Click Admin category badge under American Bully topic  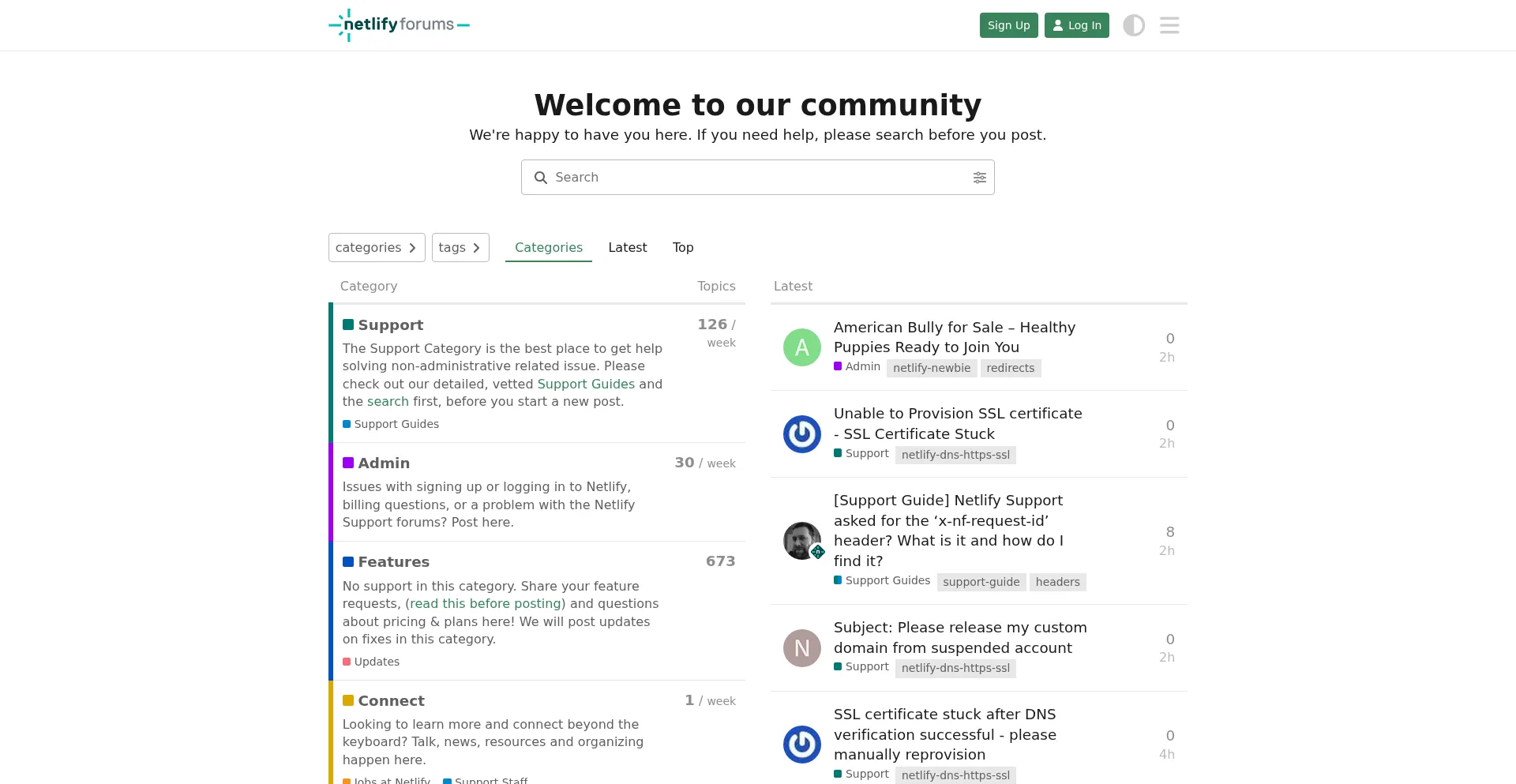click(x=857, y=366)
